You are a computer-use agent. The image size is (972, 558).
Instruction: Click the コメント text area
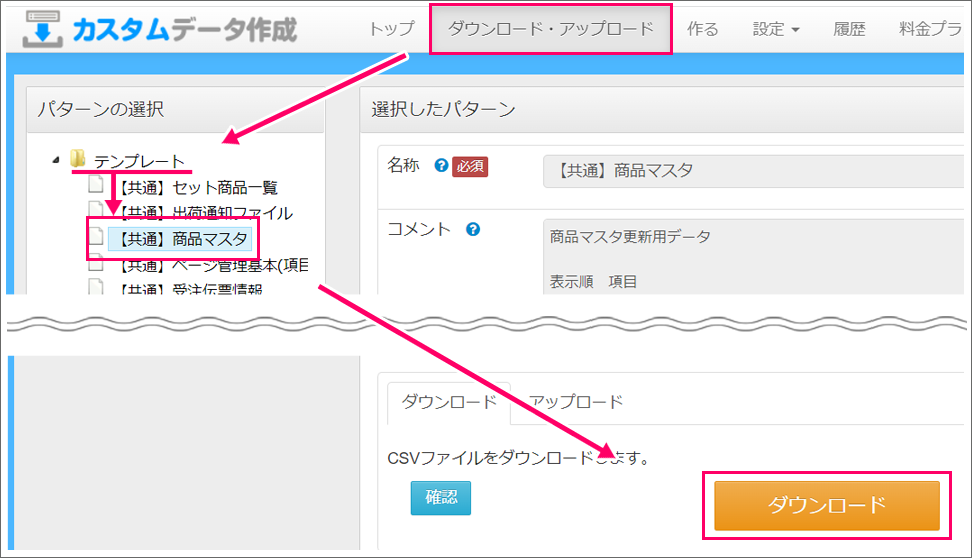coord(753,256)
